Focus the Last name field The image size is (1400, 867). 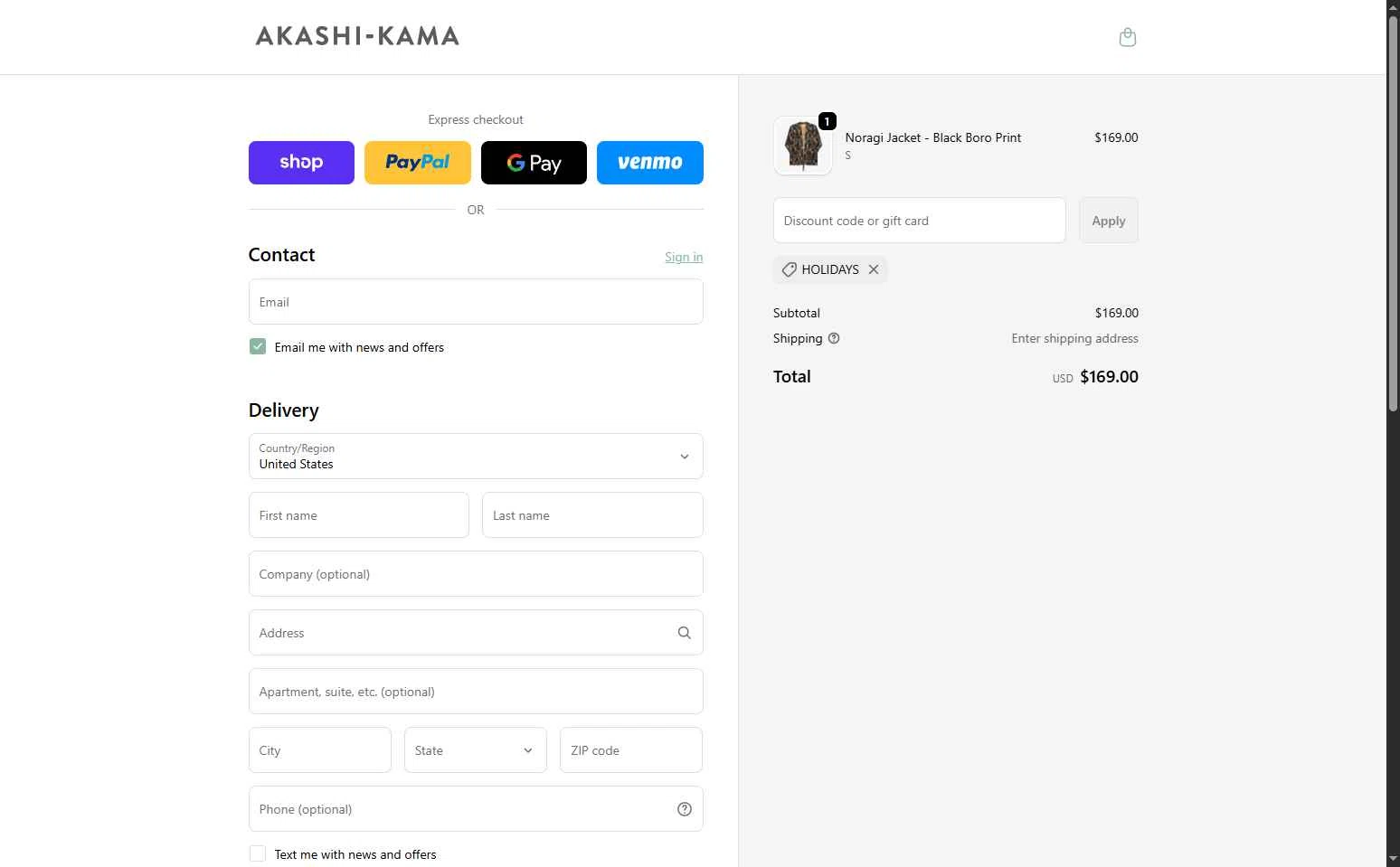click(x=592, y=515)
